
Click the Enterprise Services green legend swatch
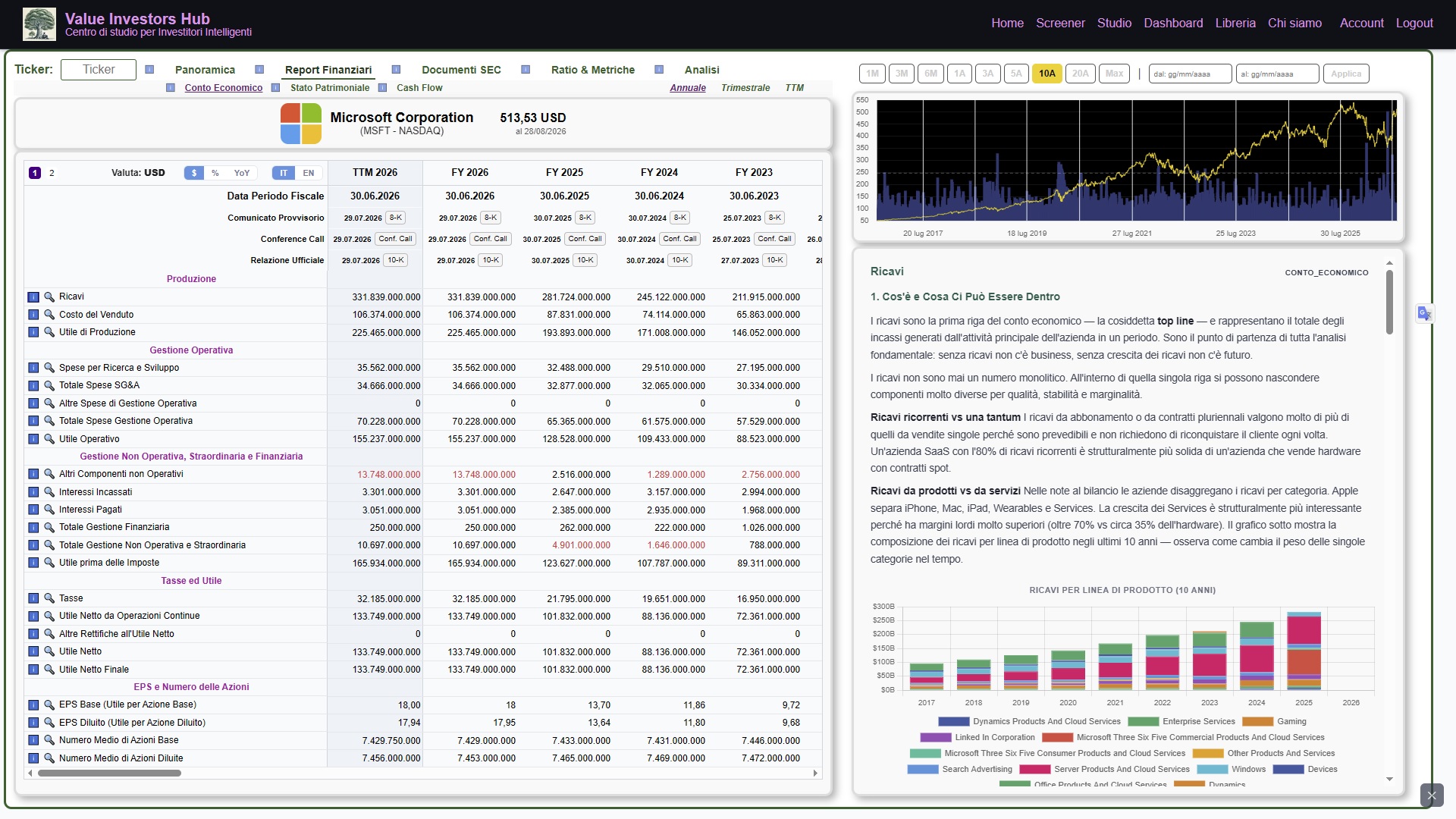coord(1143,722)
